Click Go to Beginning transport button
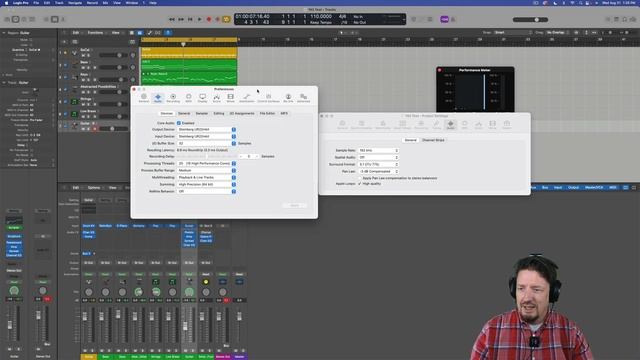 click(x=190, y=19)
